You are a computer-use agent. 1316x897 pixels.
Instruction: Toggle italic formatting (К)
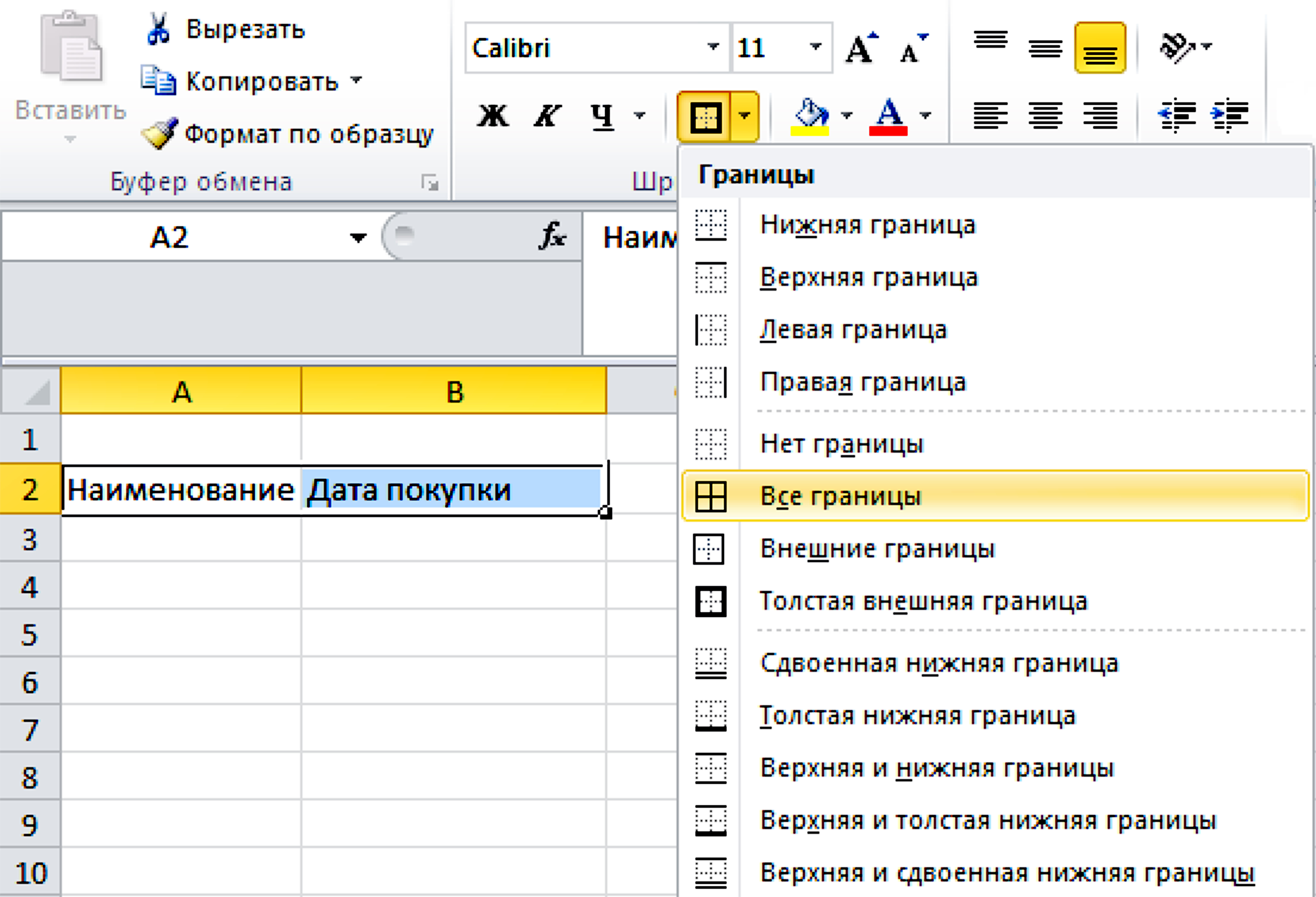coord(547,116)
